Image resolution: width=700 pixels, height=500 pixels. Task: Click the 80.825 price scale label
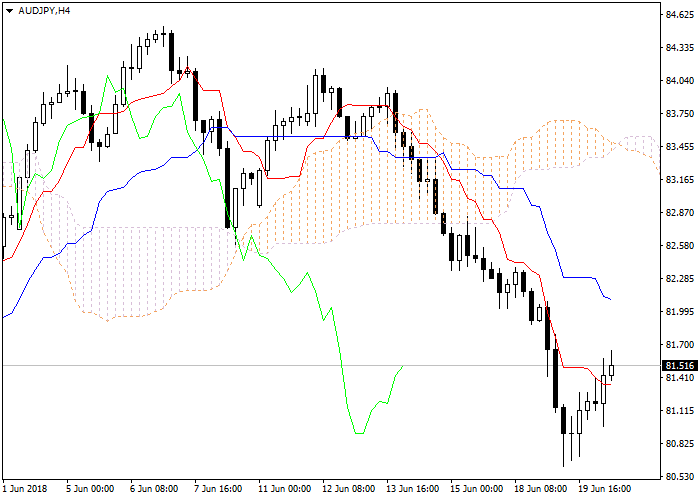tap(680, 444)
